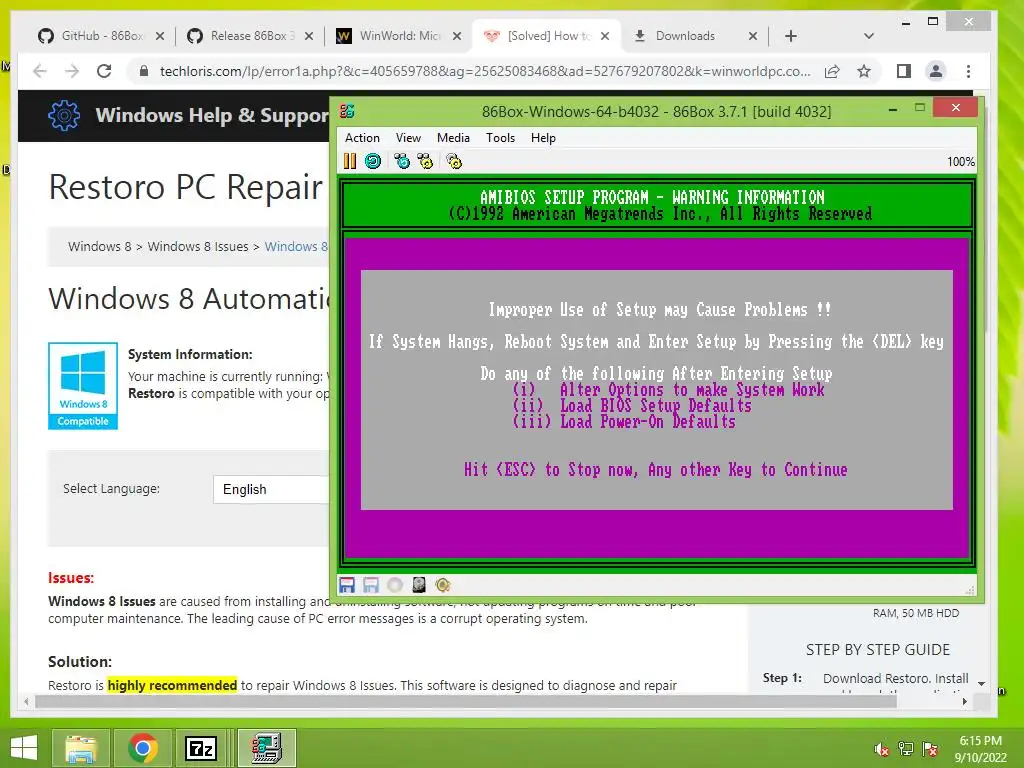1024x768 pixels.
Task: Click the scroll down arrow beside the guide
Action: point(982,683)
